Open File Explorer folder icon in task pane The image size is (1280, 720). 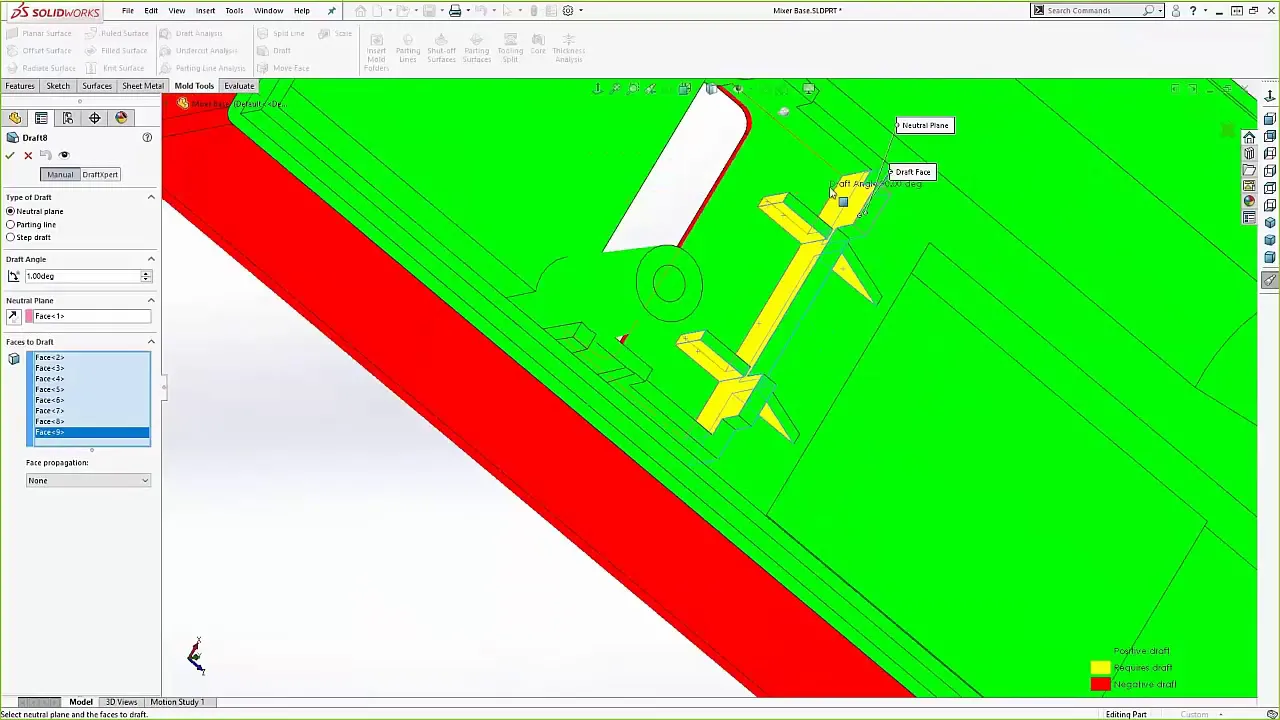click(x=1249, y=169)
